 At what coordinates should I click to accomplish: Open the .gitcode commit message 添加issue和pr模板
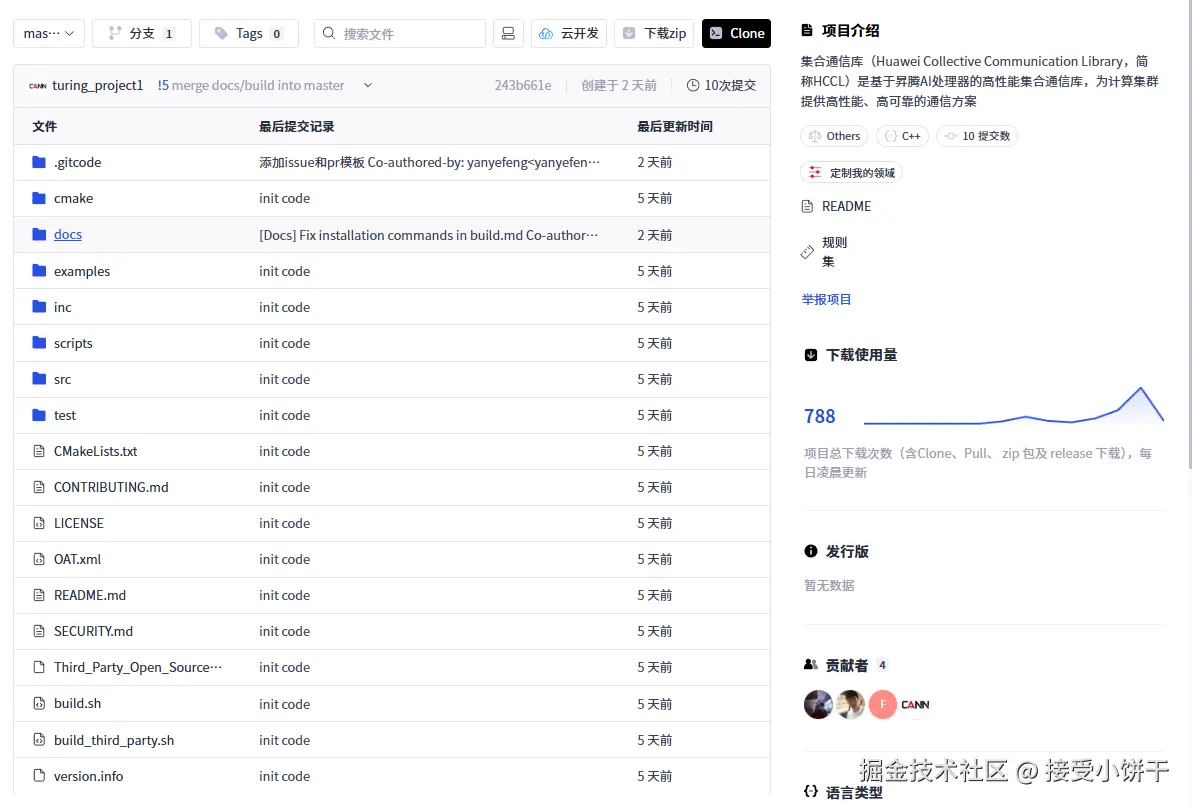(x=430, y=162)
